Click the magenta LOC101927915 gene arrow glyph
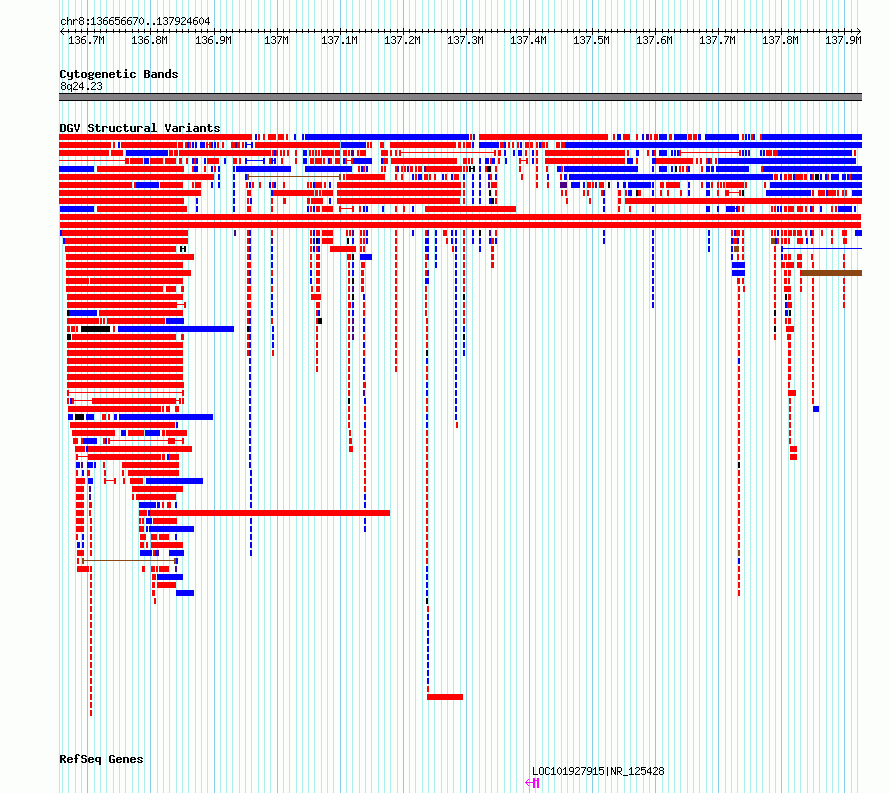This screenshot has width=890, height=793. point(532,783)
